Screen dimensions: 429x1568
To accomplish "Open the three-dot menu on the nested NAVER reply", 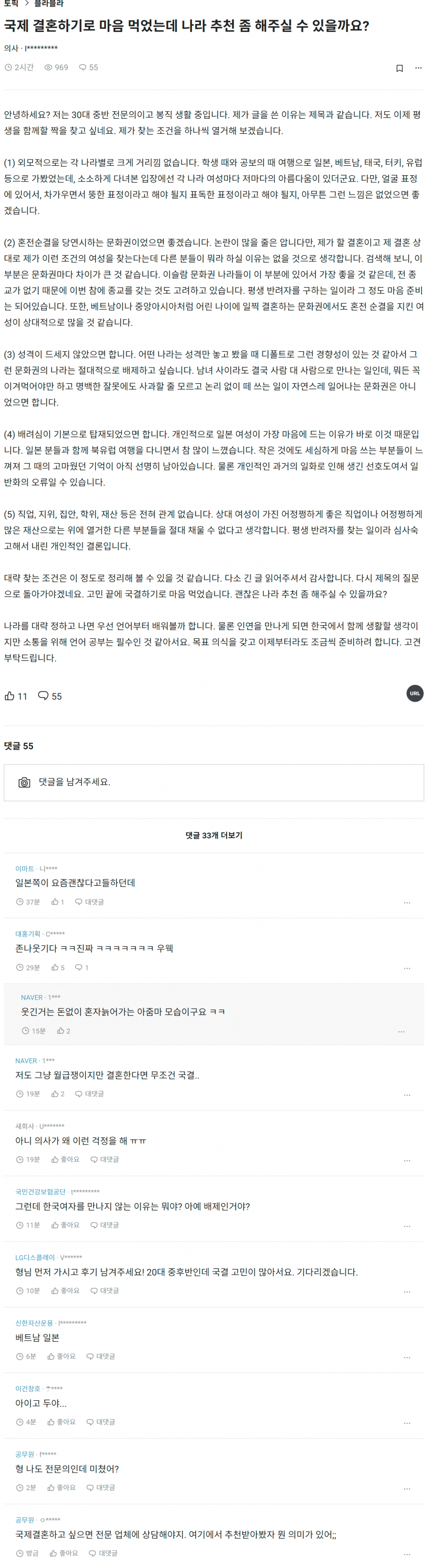I will coord(401,1031).
